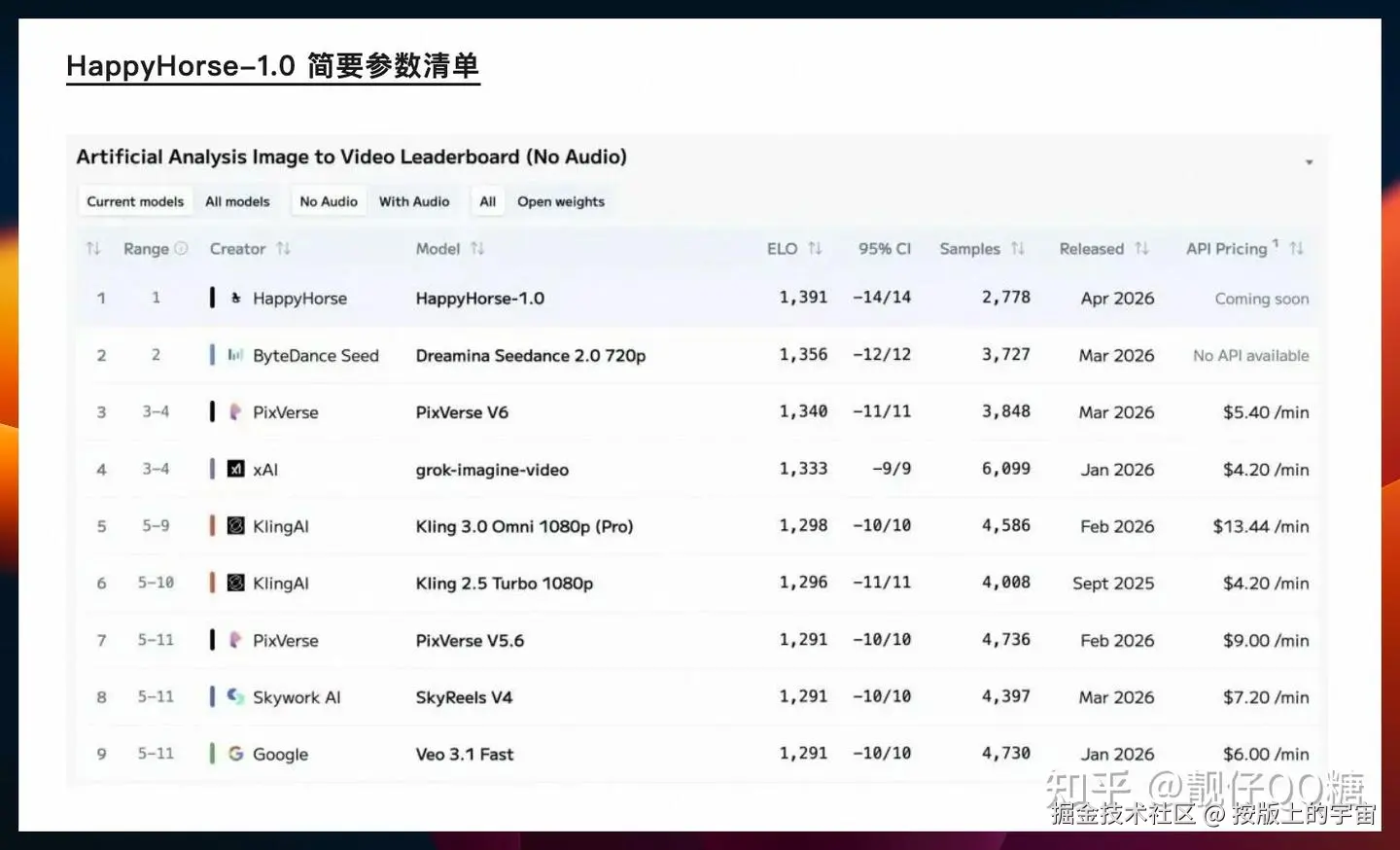This screenshot has width=1400, height=850.
Task: Click the $5.40 /min price
Action: (x=1266, y=412)
